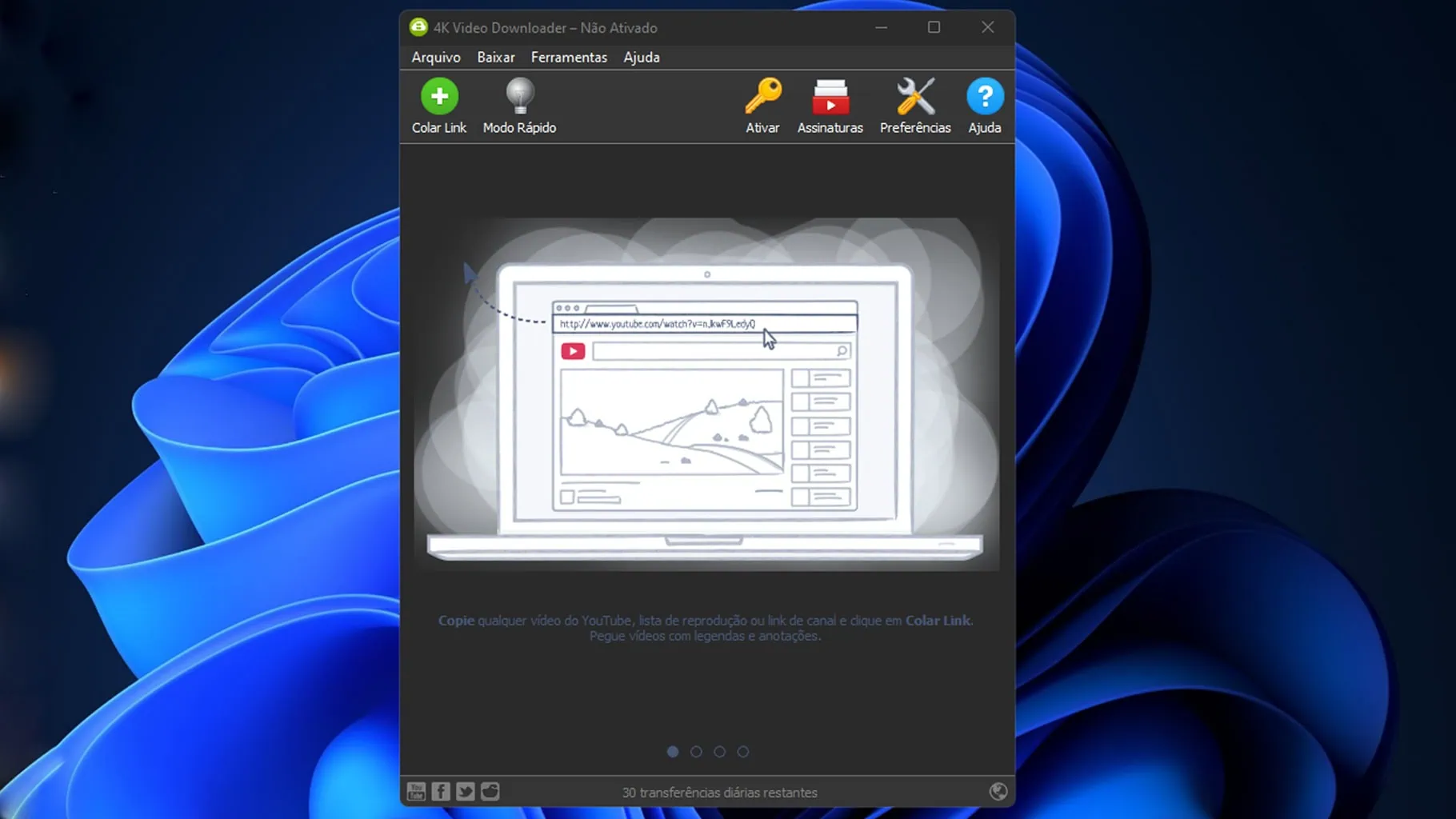
Task: Click the Facebook icon in the footer
Action: [x=441, y=792]
